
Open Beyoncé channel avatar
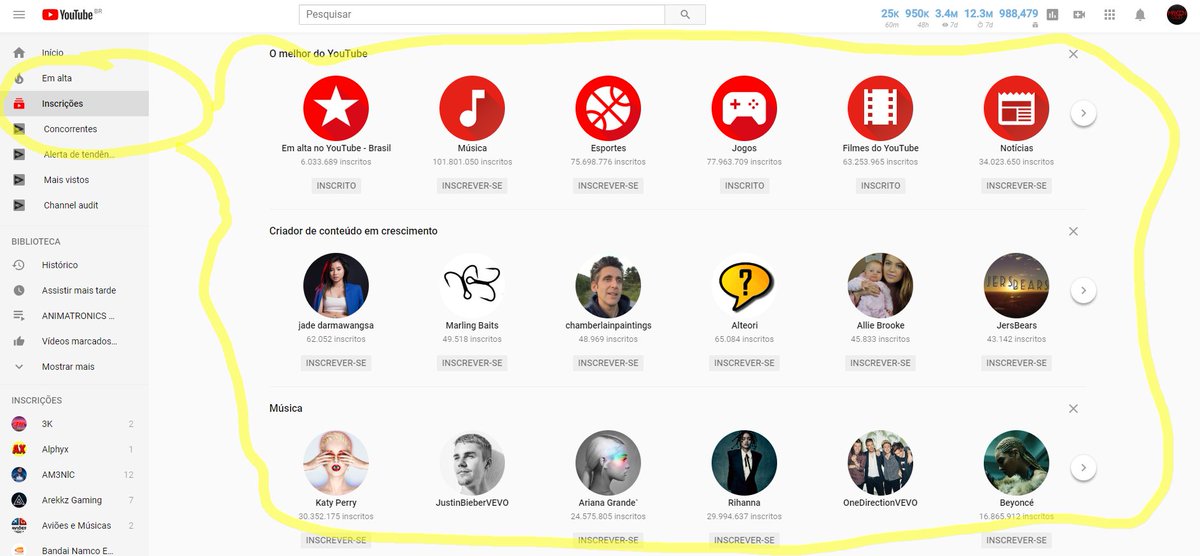[1016, 463]
